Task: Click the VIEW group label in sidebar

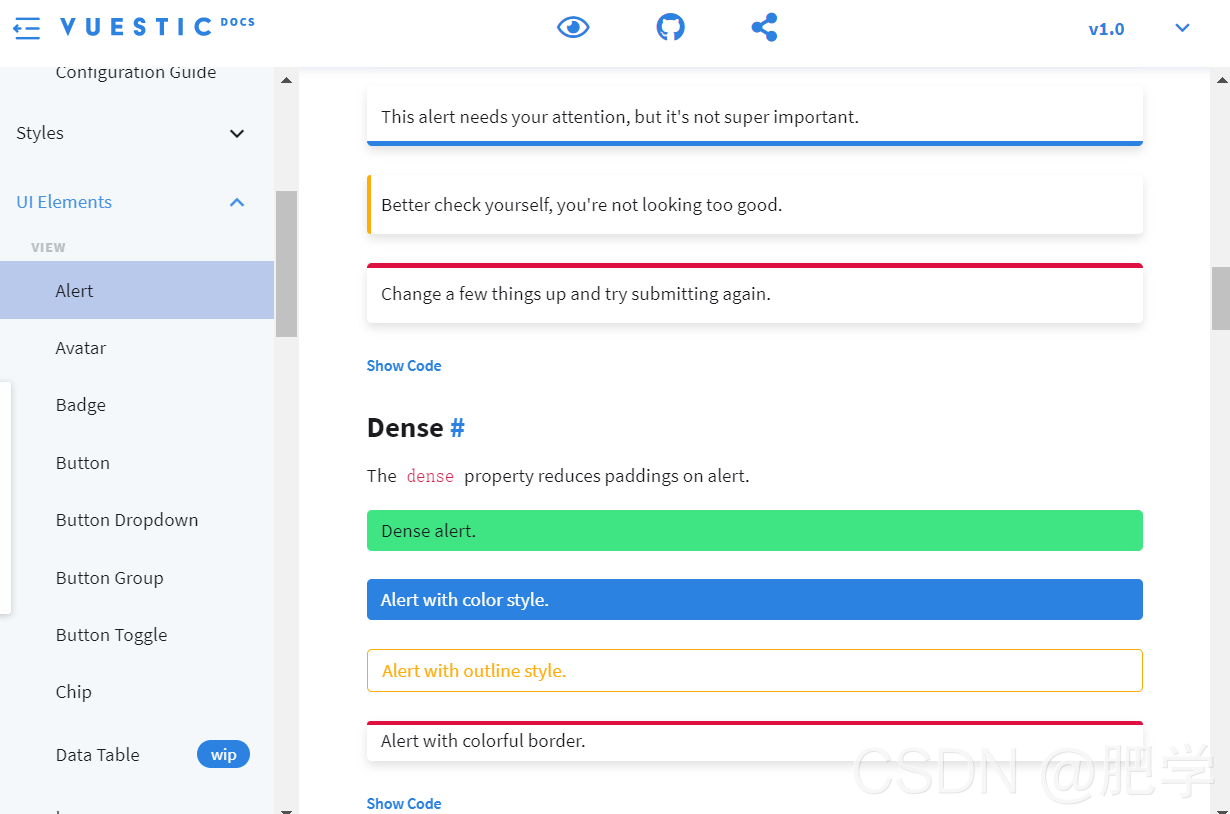Action: 48,247
